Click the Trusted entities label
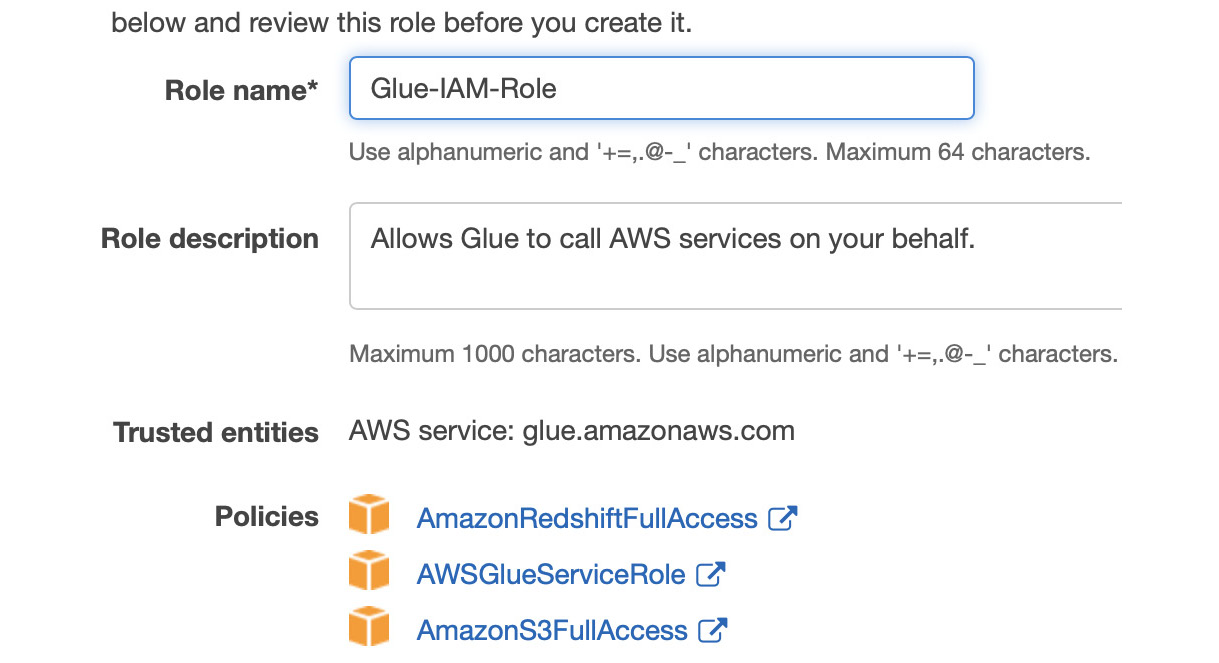This screenshot has width=1219, height=663. [x=216, y=432]
